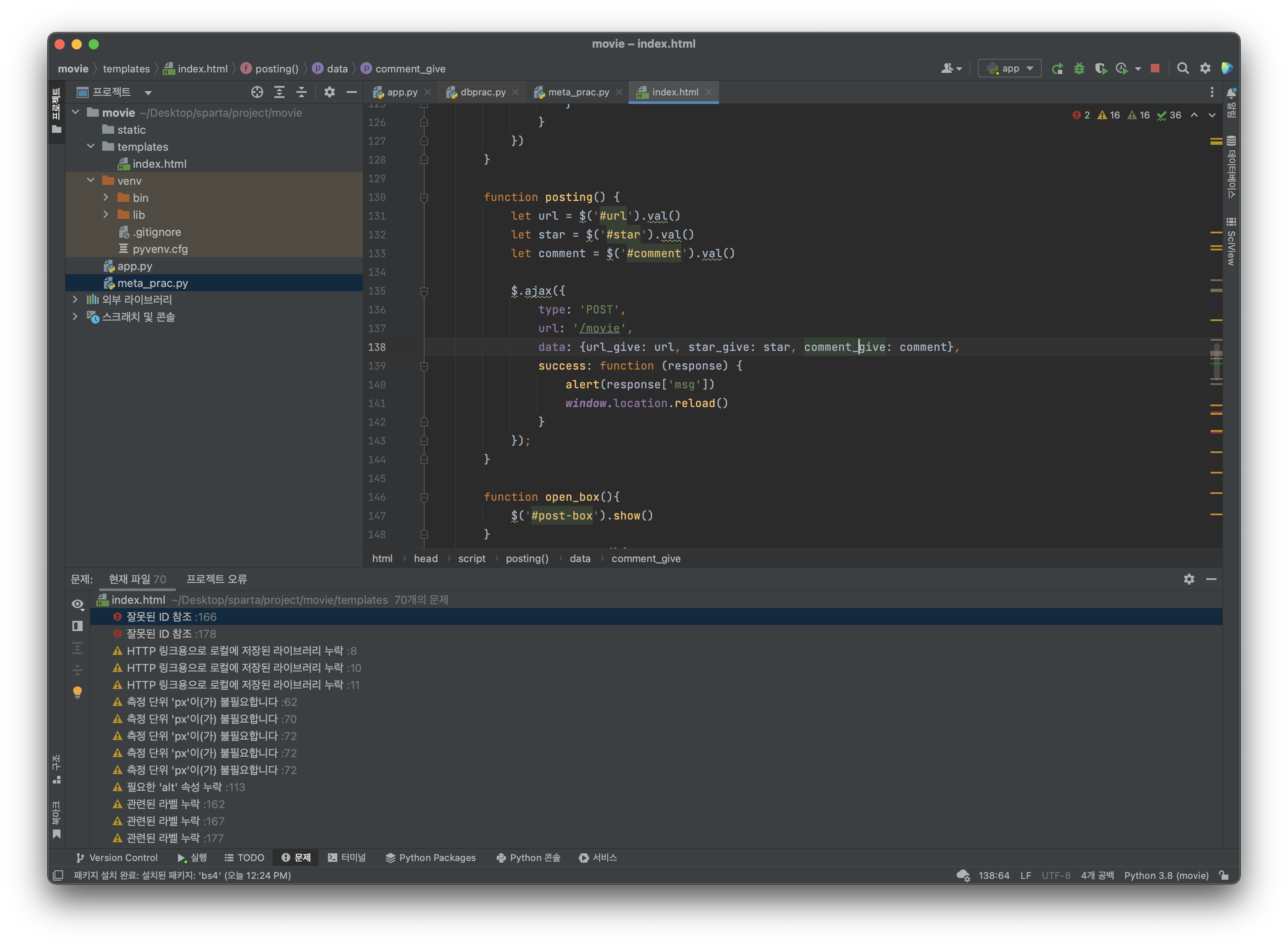Click the 138:64 line column indicator

(x=994, y=875)
